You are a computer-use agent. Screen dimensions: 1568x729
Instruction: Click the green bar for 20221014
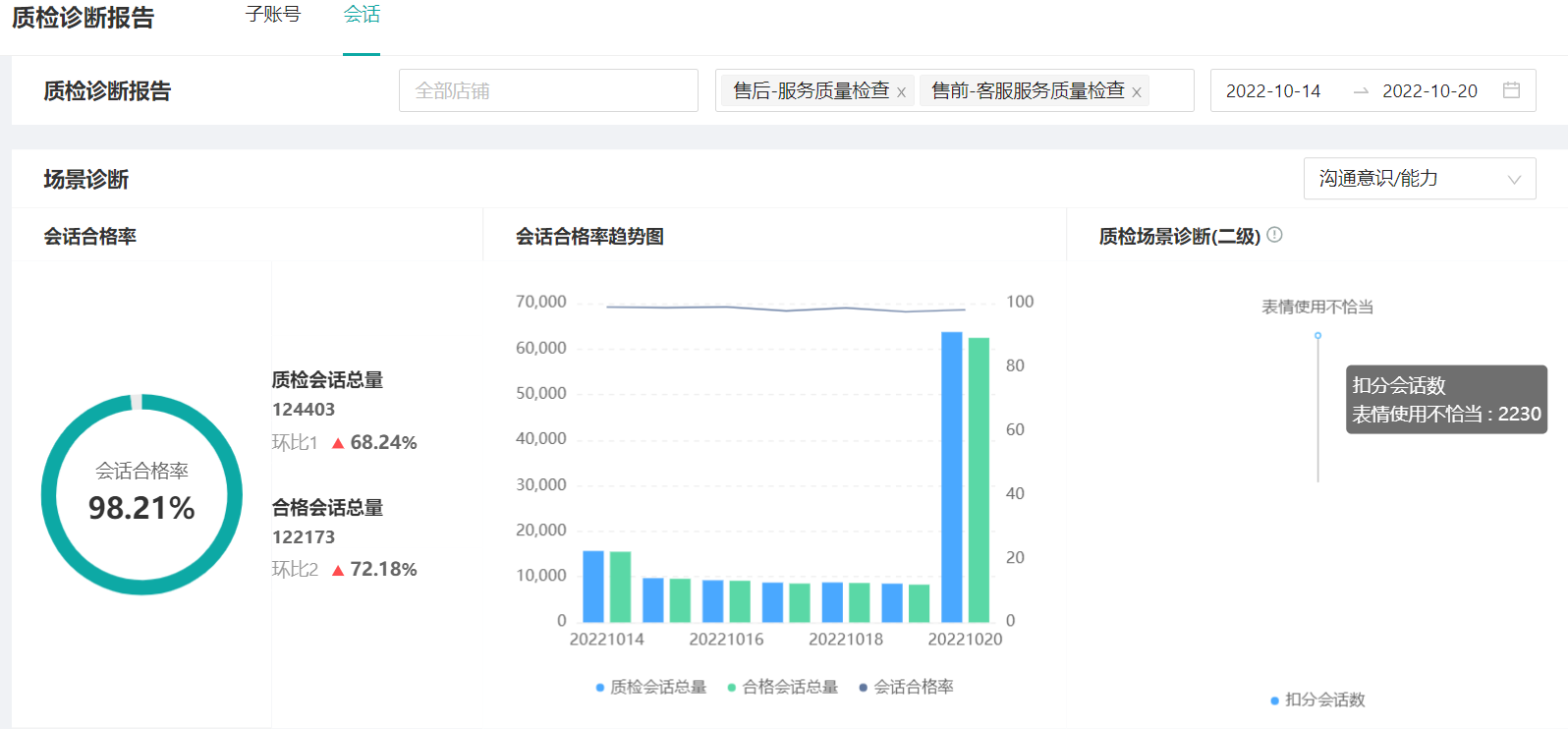620,588
